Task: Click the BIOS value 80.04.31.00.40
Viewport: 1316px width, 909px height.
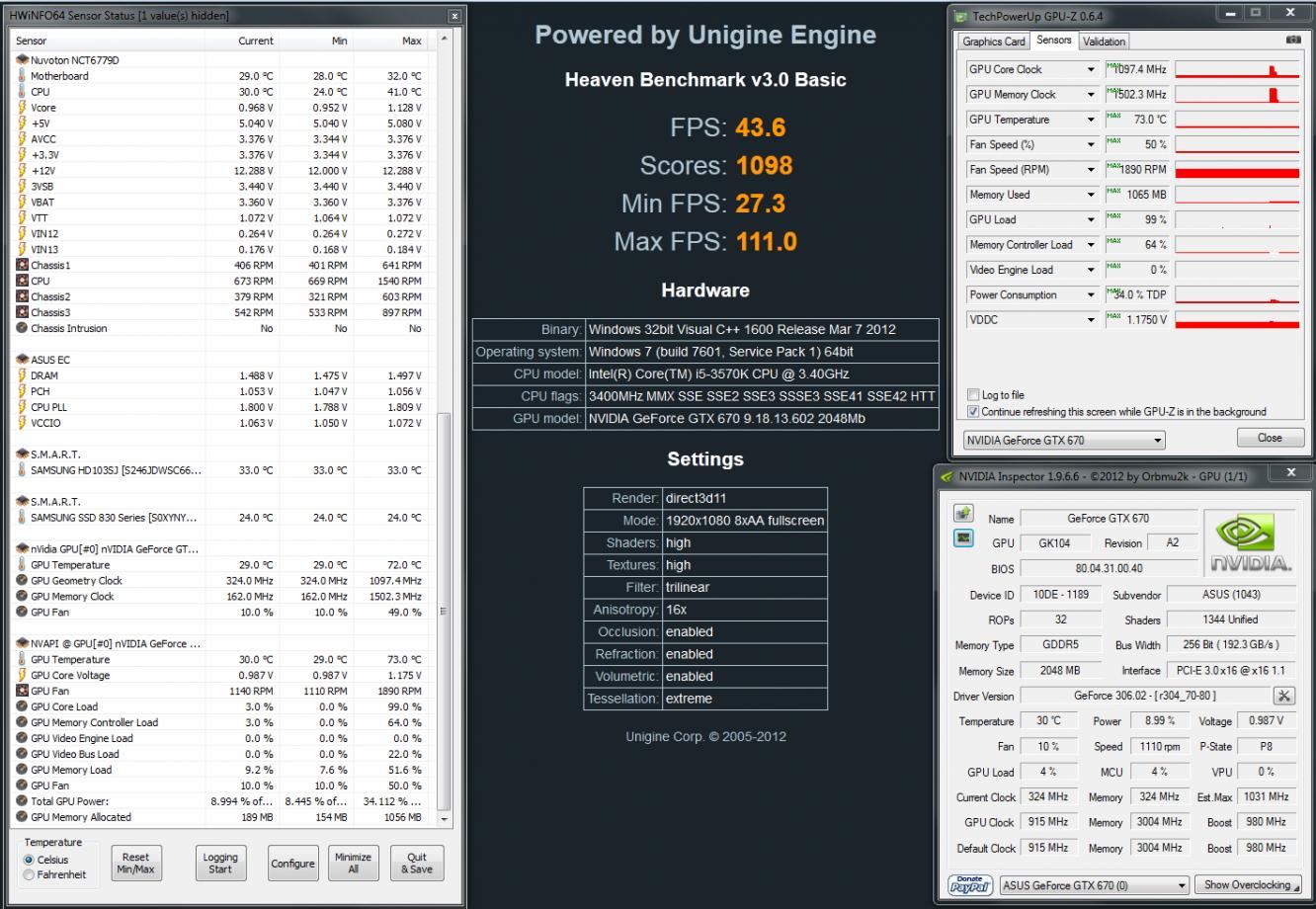Action: tap(1108, 569)
